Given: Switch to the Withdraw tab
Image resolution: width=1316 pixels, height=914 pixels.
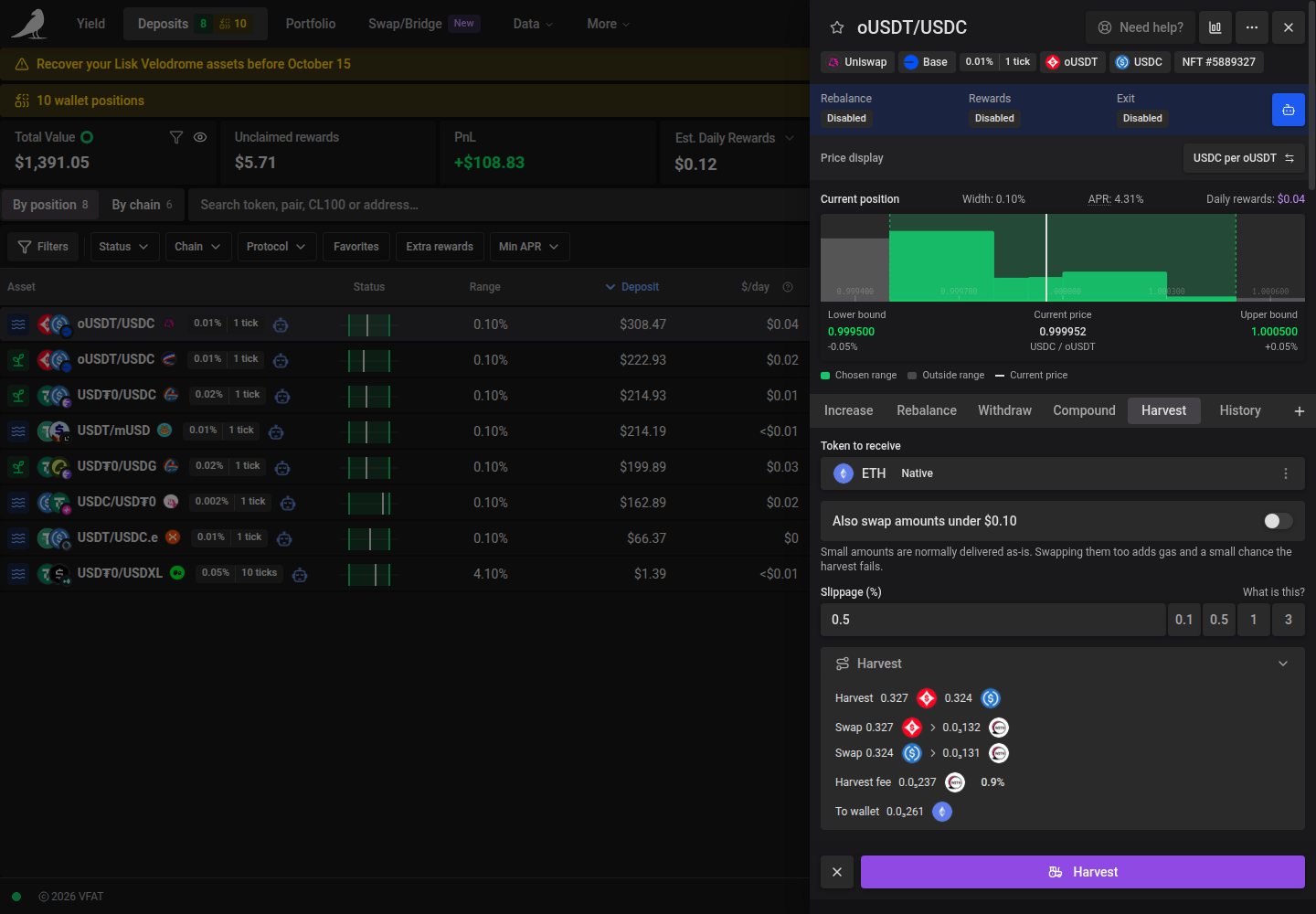Looking at the screenshot, I should click(1004, 411).
